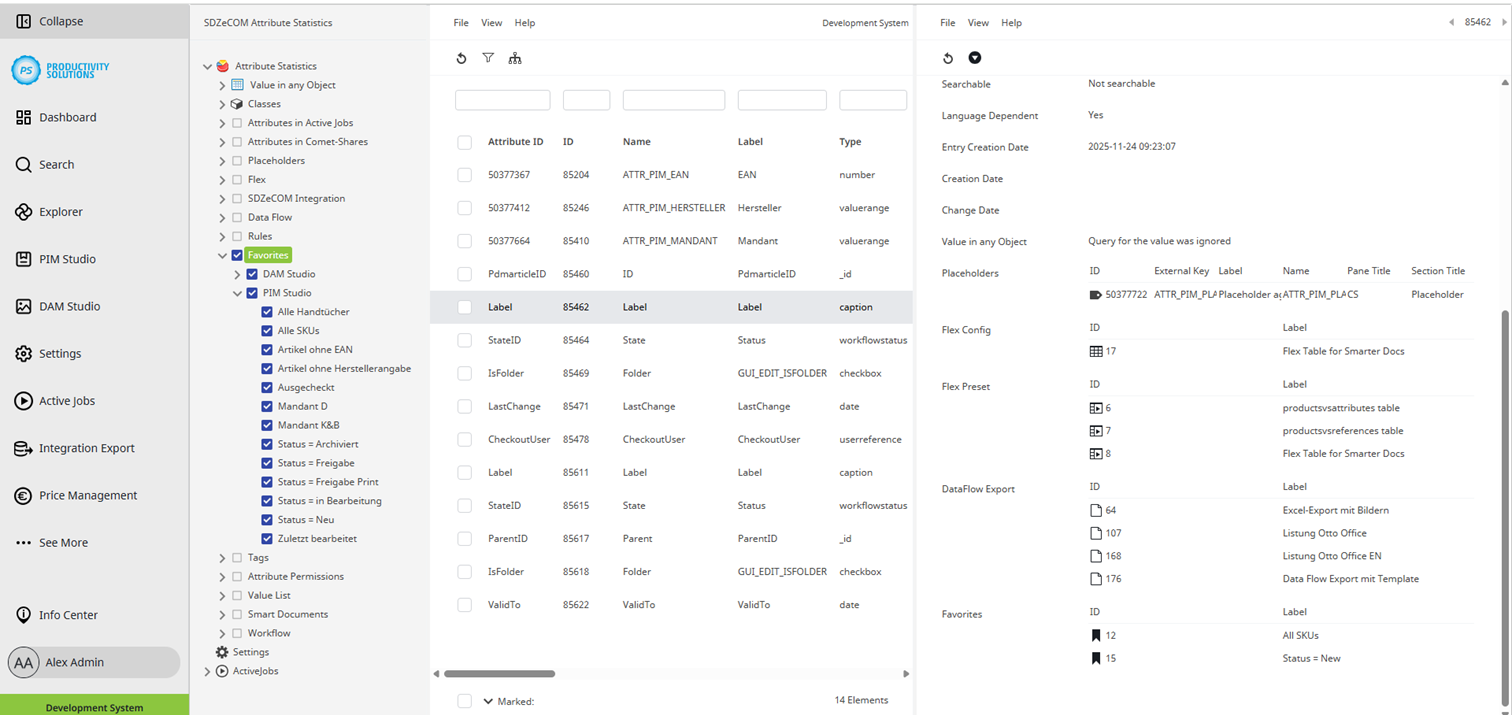This screenshot has height=715, width=1512.
Task: Uncheck the Alle SKUs favorite
Action: (x=266, y=330)
